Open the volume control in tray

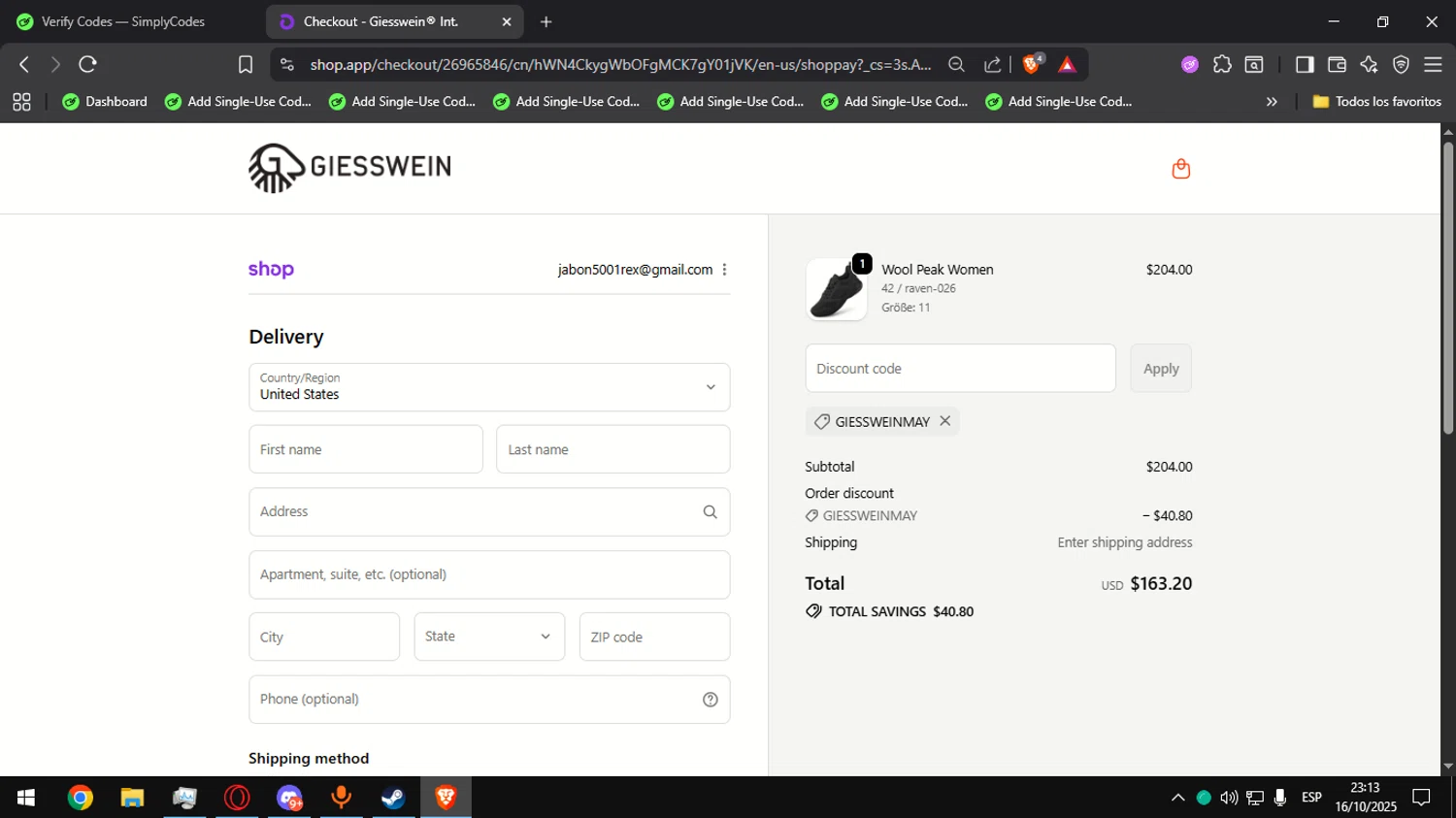1229,798
